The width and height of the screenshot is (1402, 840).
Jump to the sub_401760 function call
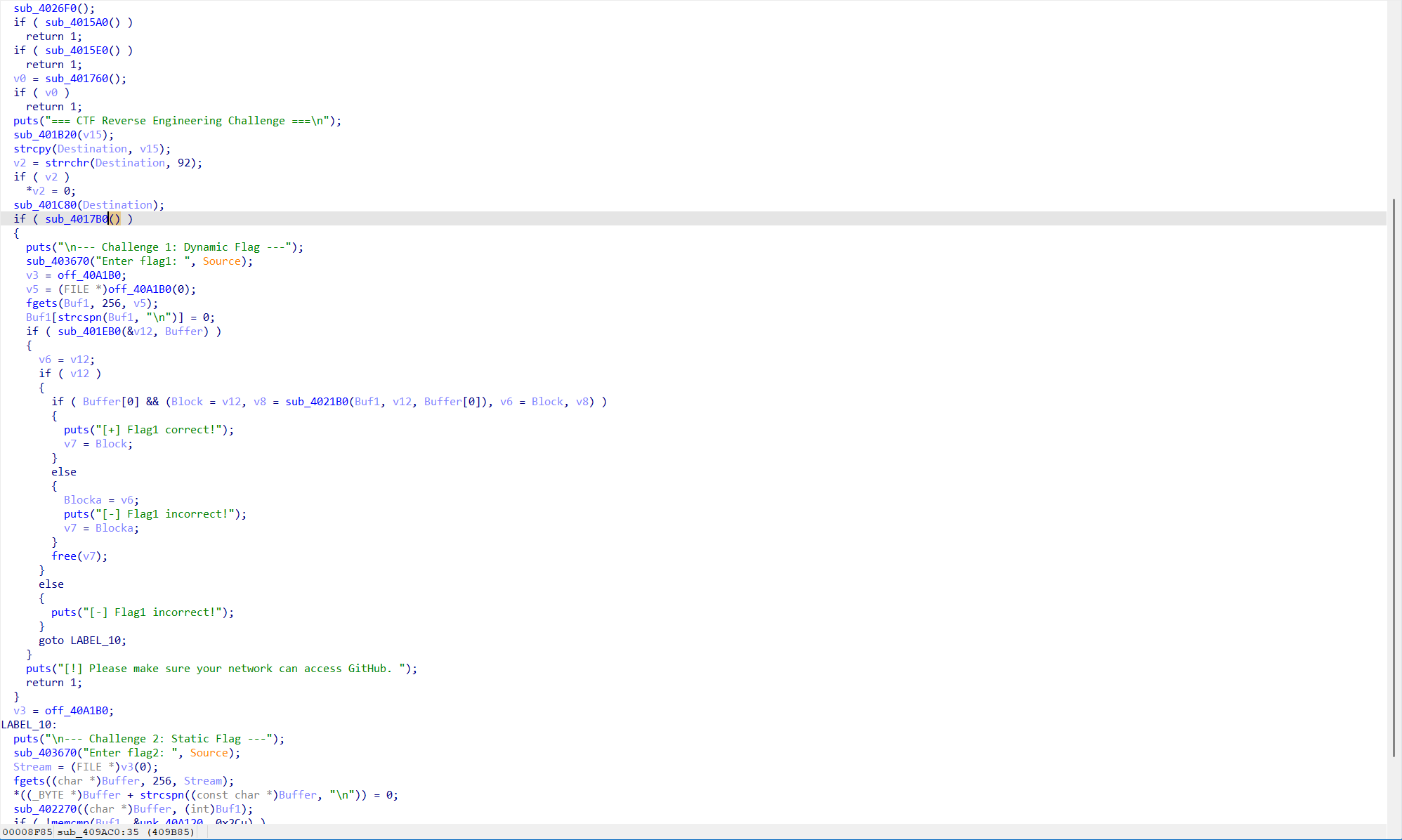tap(77, 79)
